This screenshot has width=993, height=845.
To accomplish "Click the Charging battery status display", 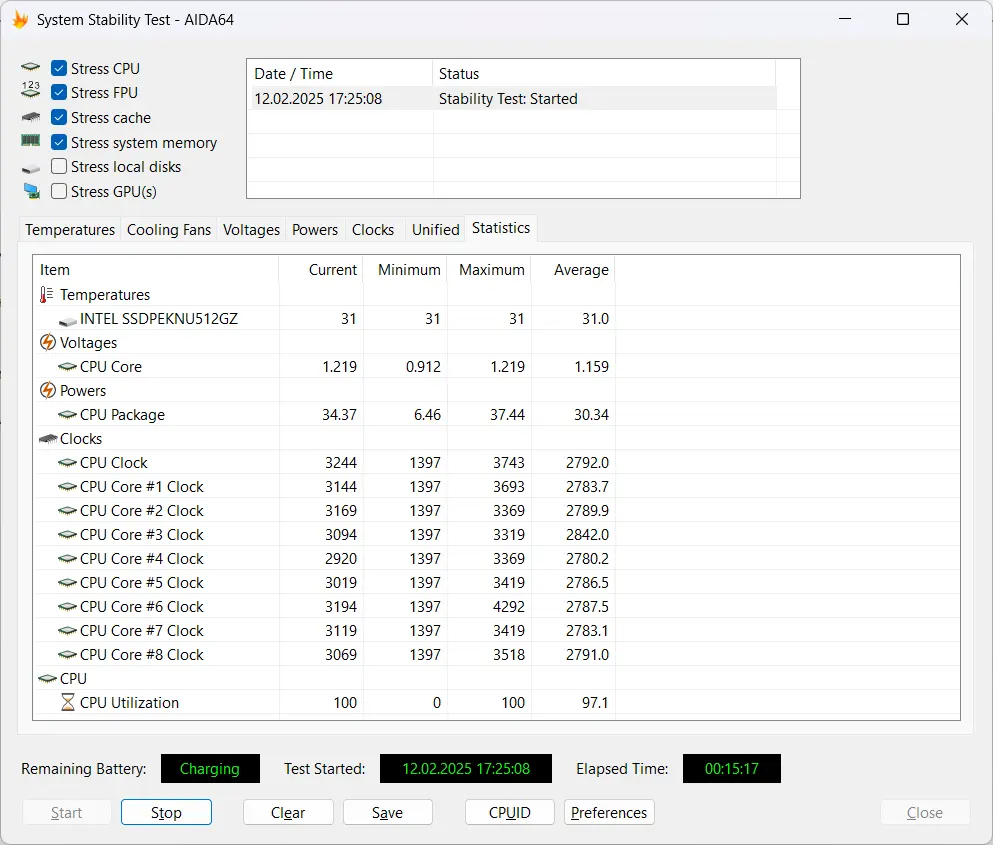I will pyautogui.click(x=210, y=768).
